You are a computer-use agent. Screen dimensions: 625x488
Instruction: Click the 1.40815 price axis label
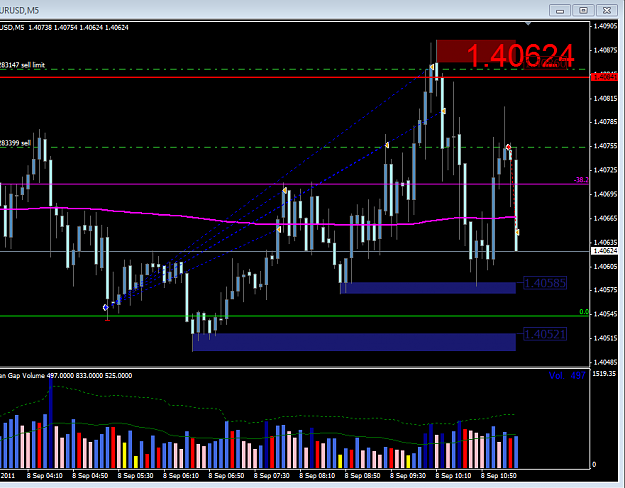pos(605,98)
